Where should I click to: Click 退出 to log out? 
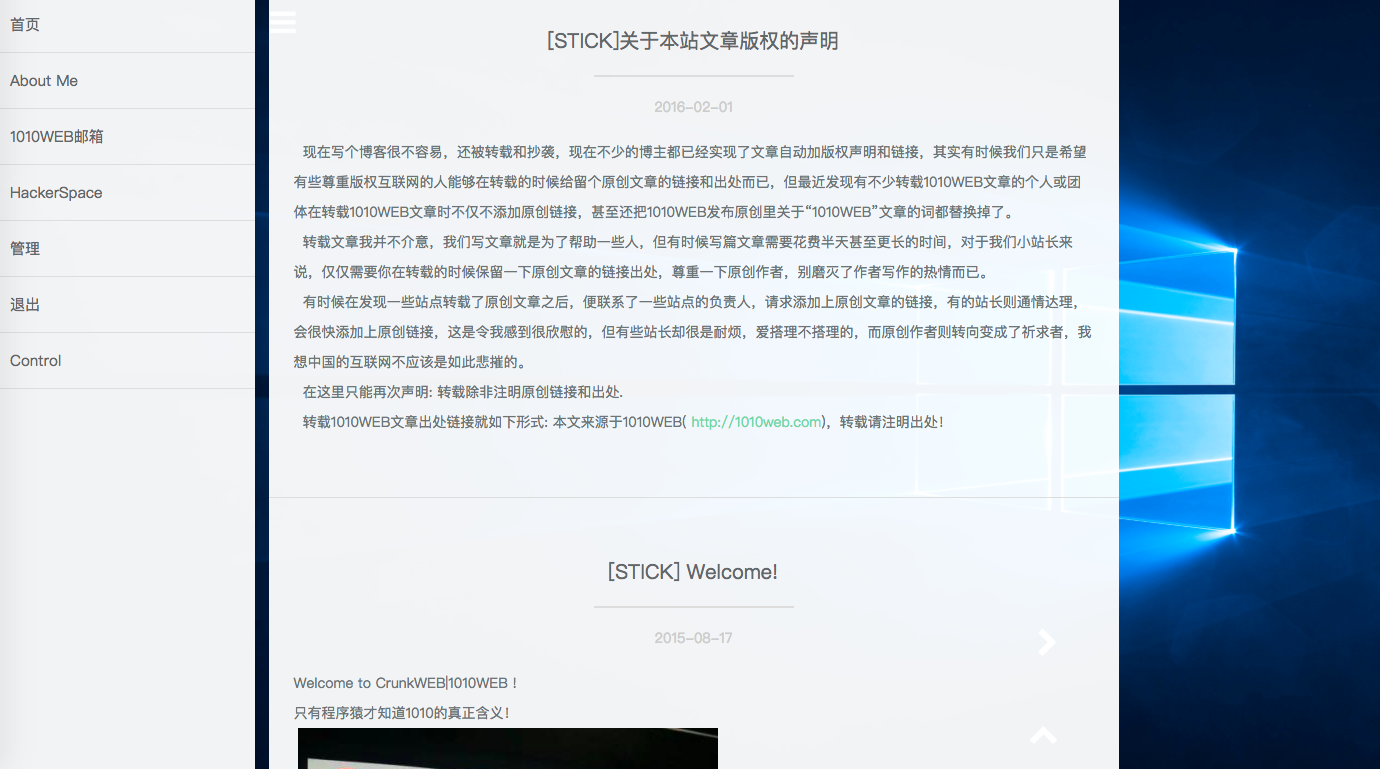tap(25, 305)
